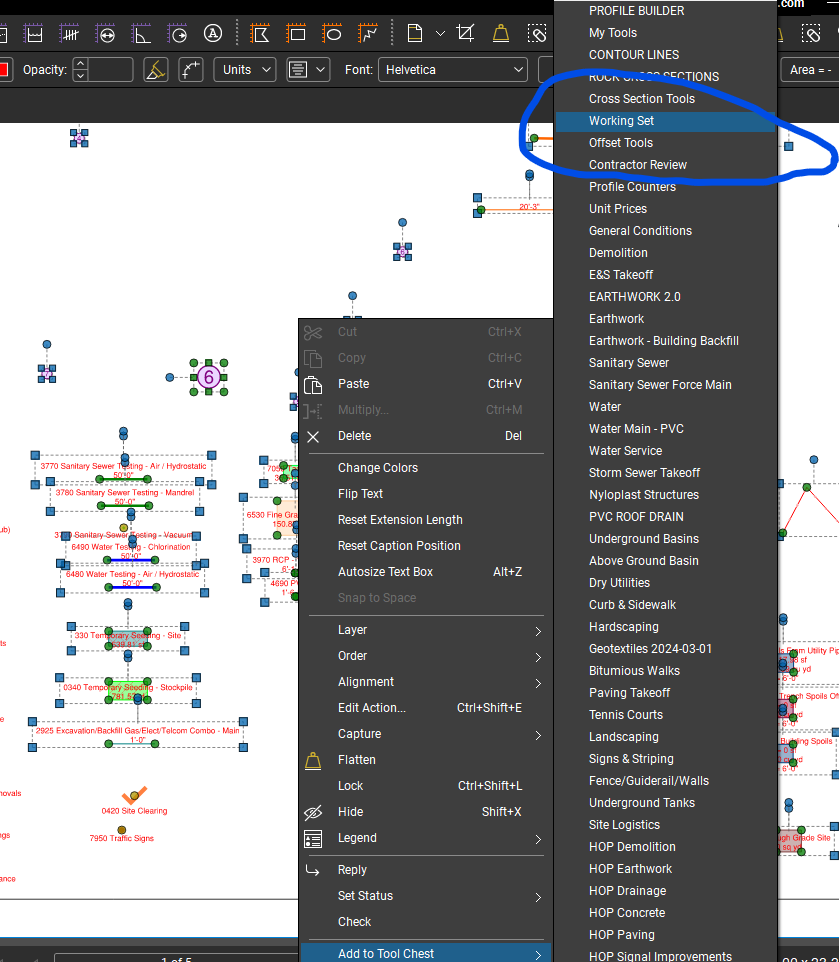The width and height of the screenshot is (840, 962).
Task: Choose Reset Extension Length
Action: 426,520
